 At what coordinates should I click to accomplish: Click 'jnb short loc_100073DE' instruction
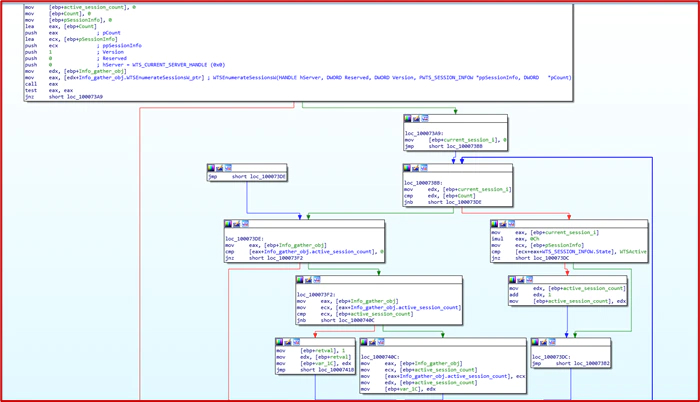click(443, 202)
